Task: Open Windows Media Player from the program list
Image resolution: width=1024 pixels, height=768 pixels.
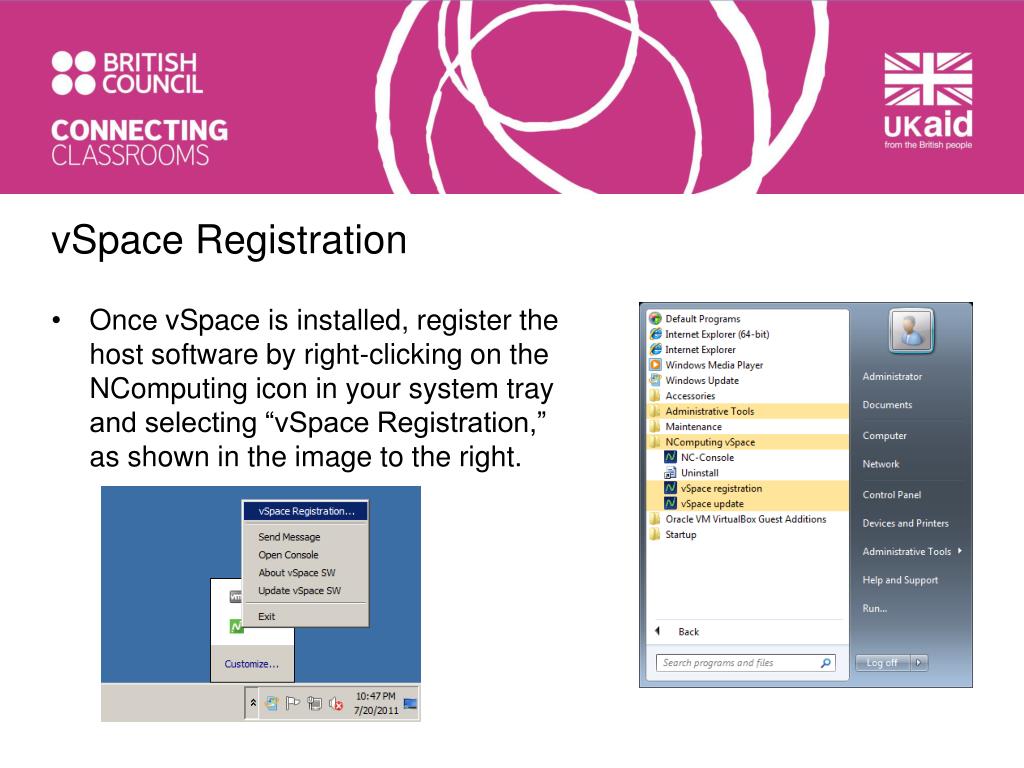Action: (x=714, y=365)
